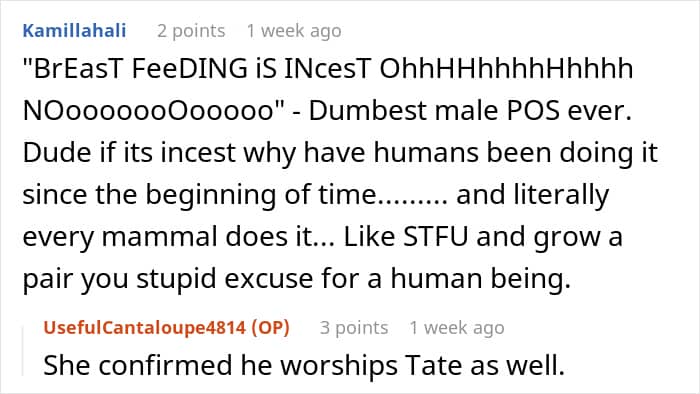The image size is (700, 394).
Task: Click the '(OP)' tag beside UsefulCantaloupe4814
Action: coord(270,328)
